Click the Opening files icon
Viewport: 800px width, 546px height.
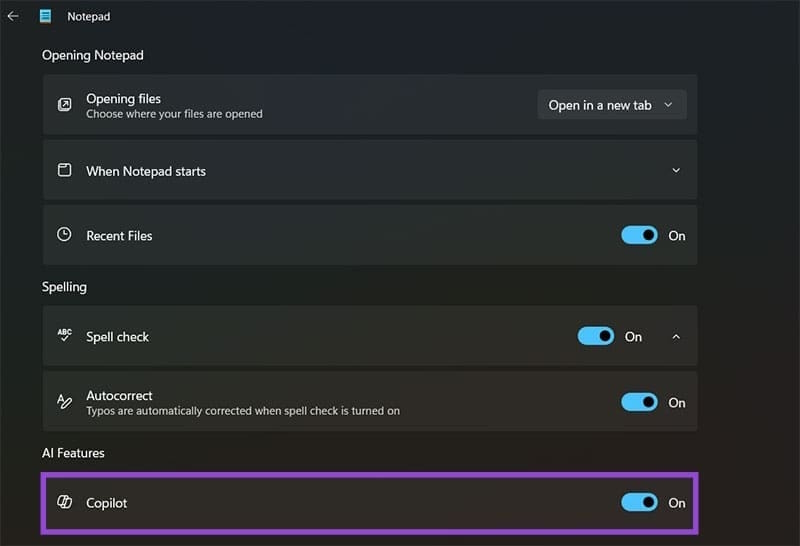click(64, 105)
